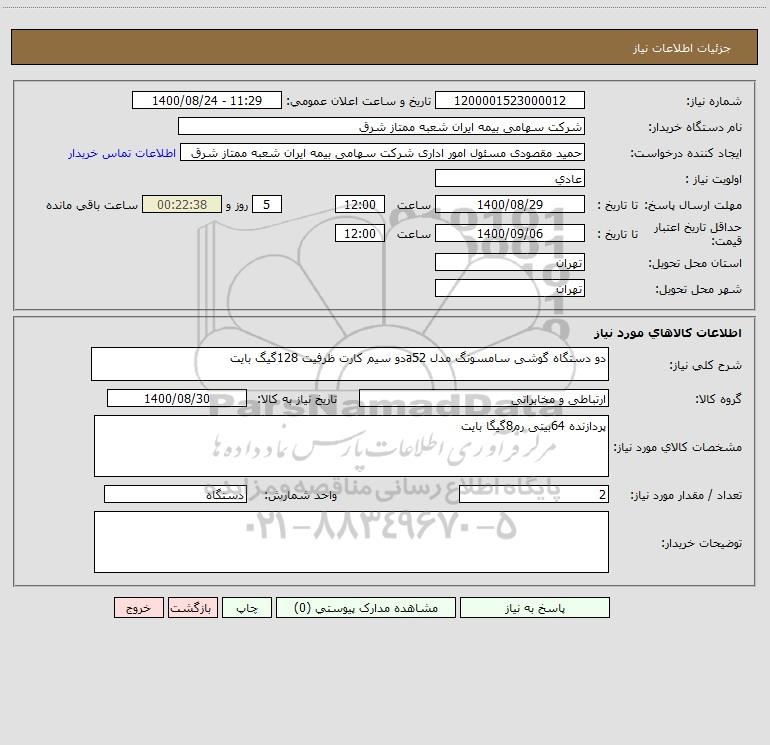Click text 'ساعت باقی مانده'
The height and width of the screenshot is (745, 770).
tap(92, 205)
